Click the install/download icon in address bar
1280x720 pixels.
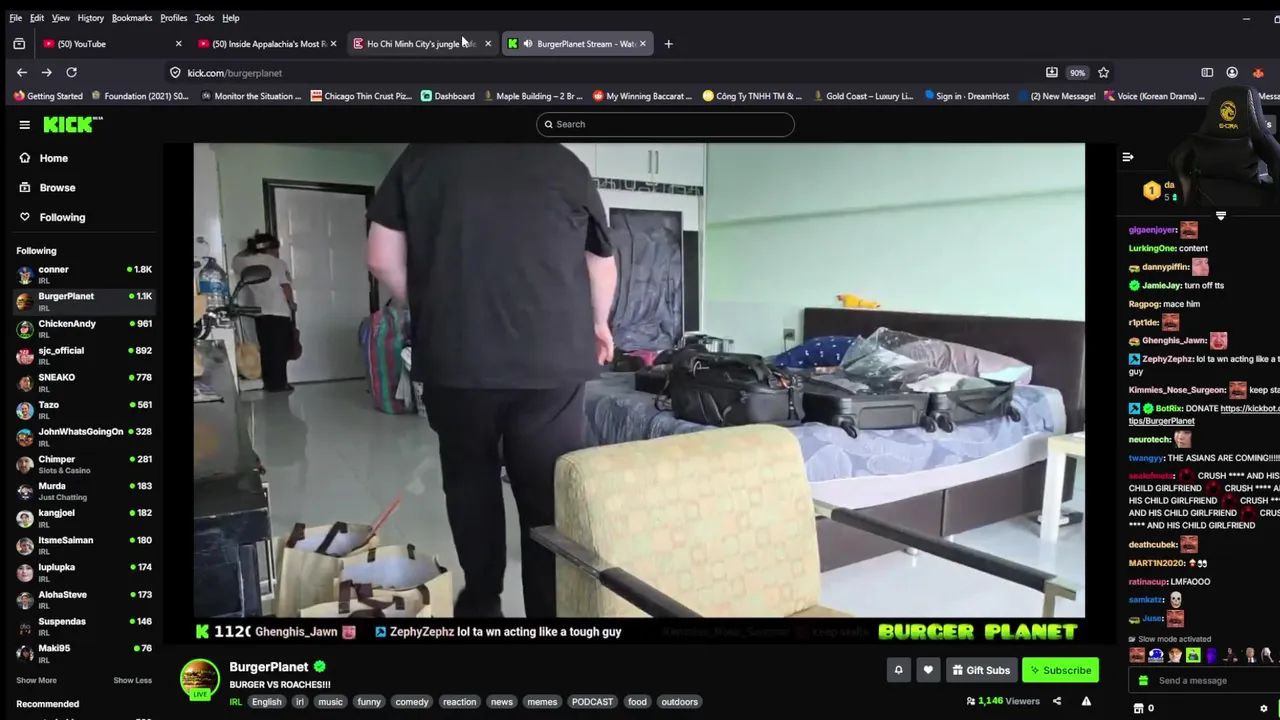pyautogui.click(x=1052, y=72)
